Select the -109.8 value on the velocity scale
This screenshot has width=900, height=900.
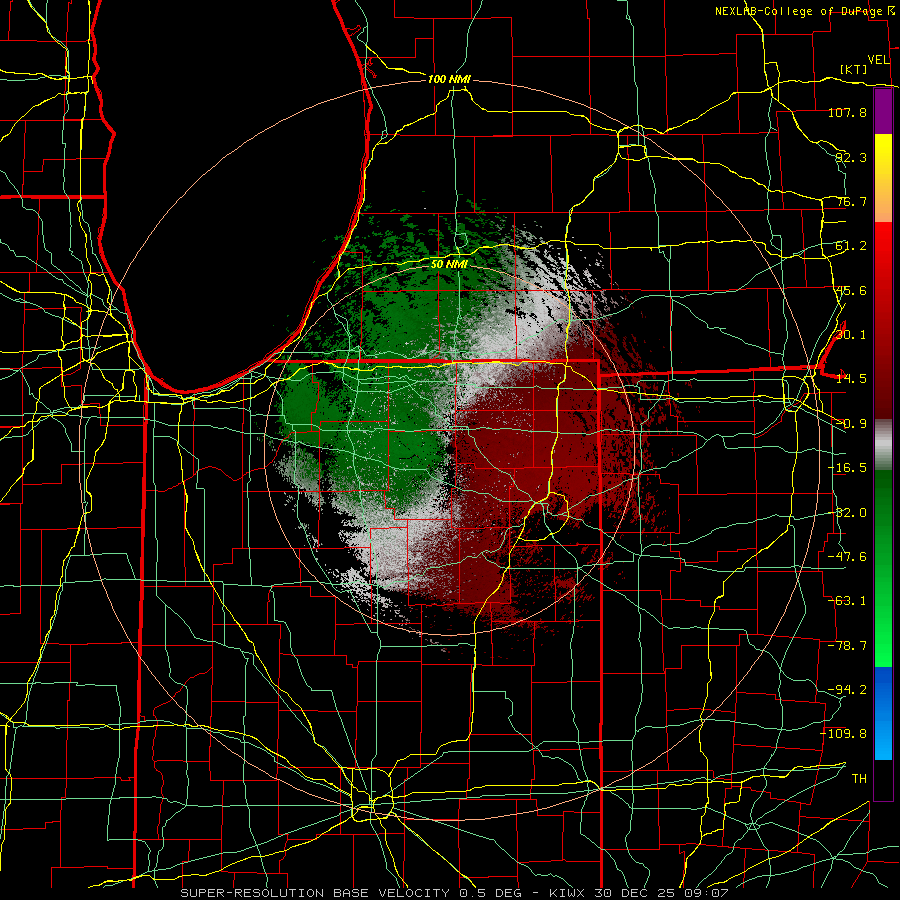click(844, 734)
